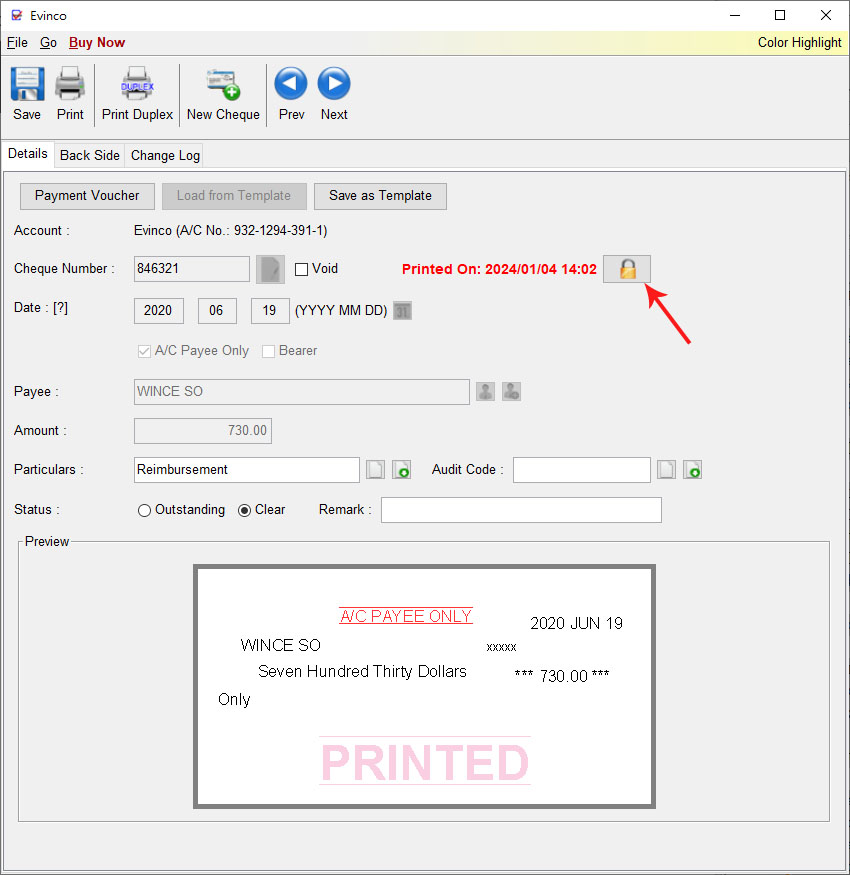Open the Go menu

pos(49,42)
